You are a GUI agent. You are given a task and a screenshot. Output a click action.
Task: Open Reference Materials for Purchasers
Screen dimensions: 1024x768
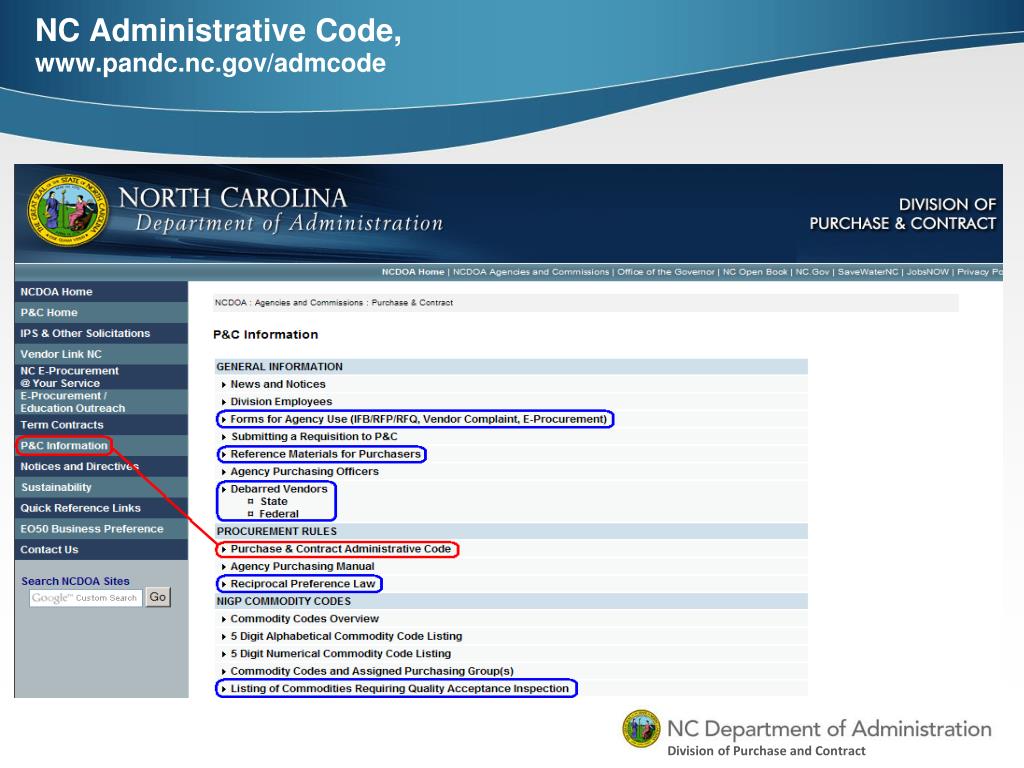325,454
